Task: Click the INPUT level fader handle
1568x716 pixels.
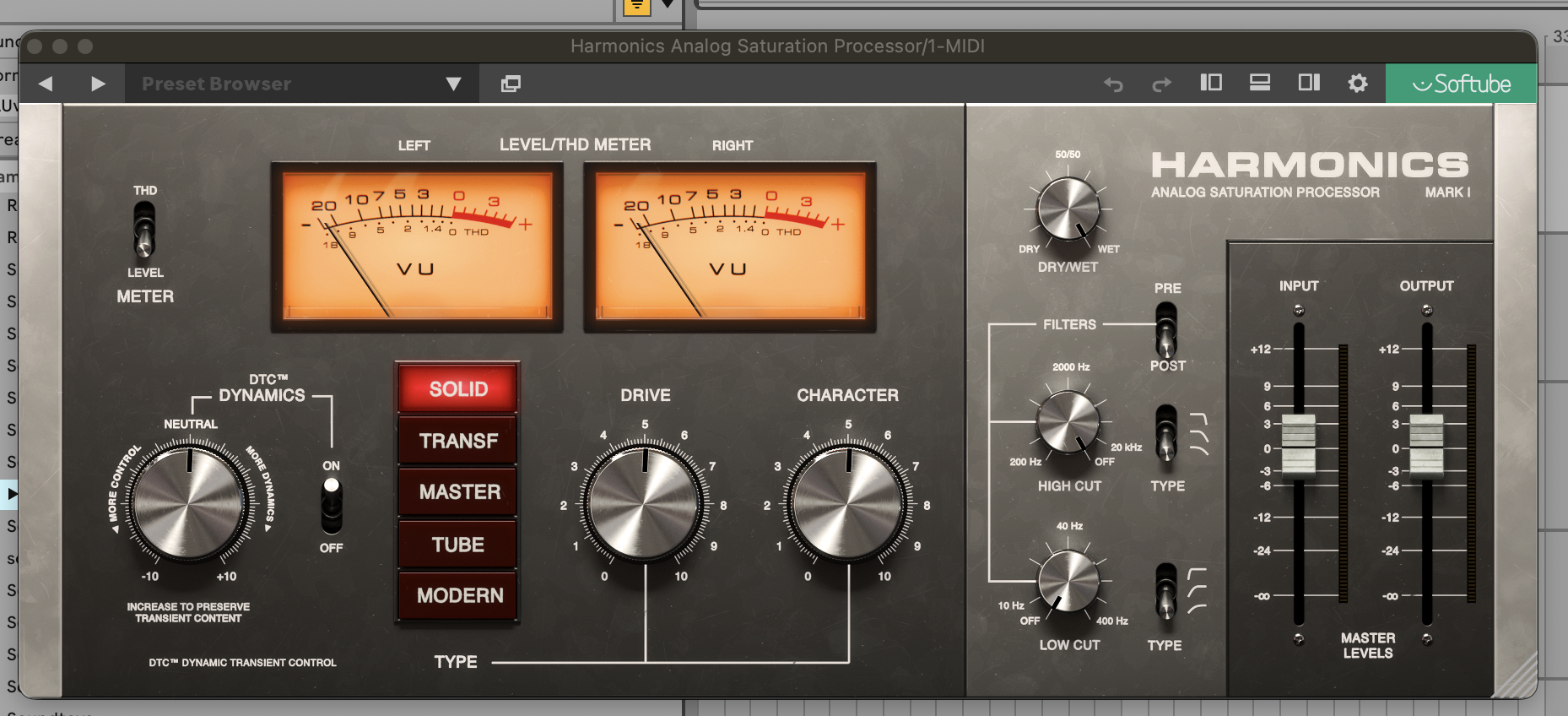Action: (1299, 446)
